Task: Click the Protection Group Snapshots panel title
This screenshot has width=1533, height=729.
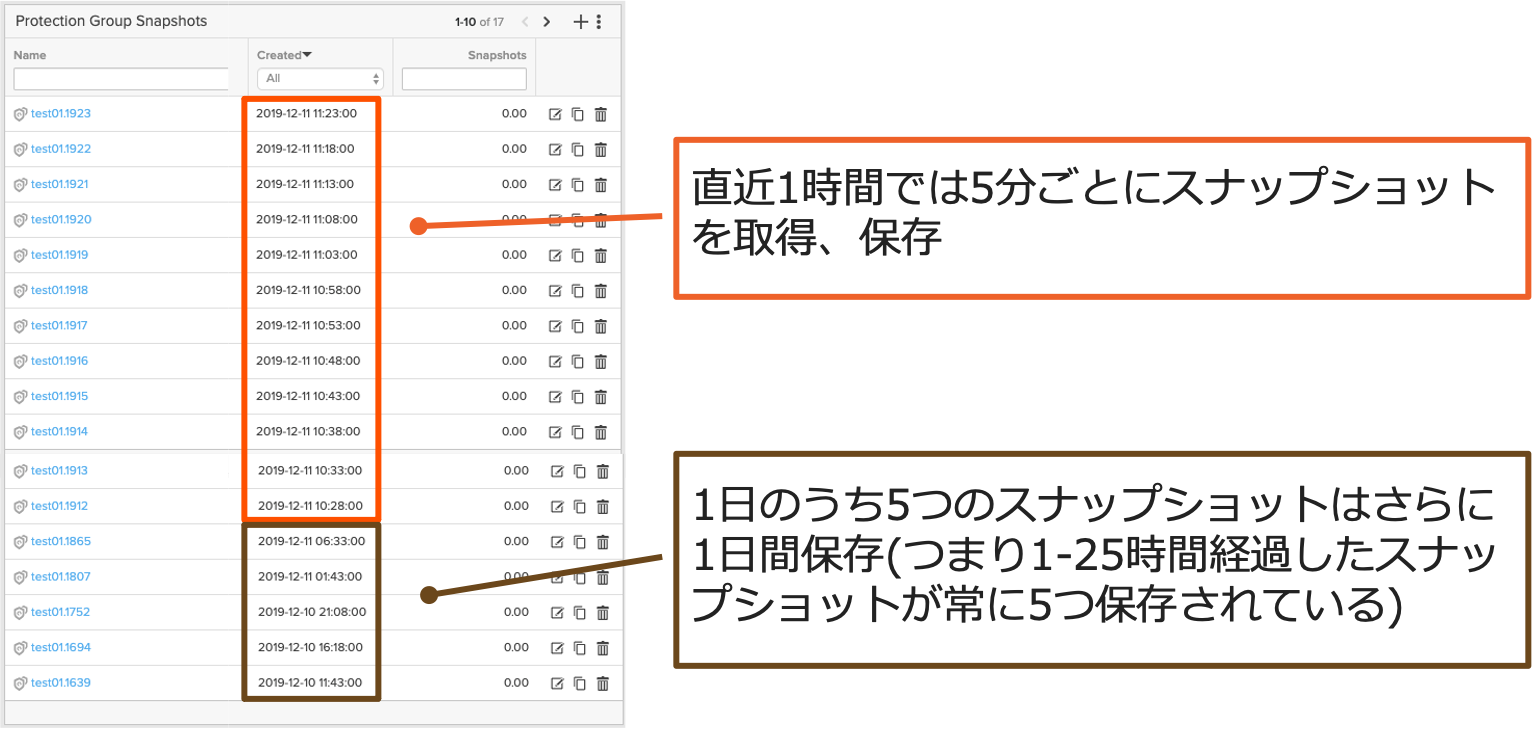Action: (x=111, y=21)
